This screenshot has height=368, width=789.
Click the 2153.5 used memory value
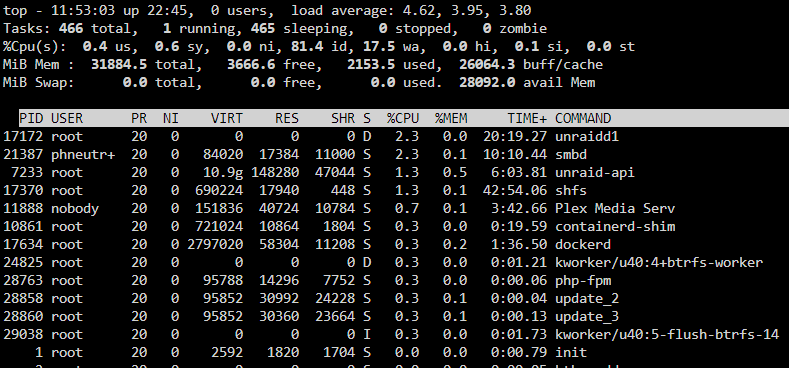point(371,65)
